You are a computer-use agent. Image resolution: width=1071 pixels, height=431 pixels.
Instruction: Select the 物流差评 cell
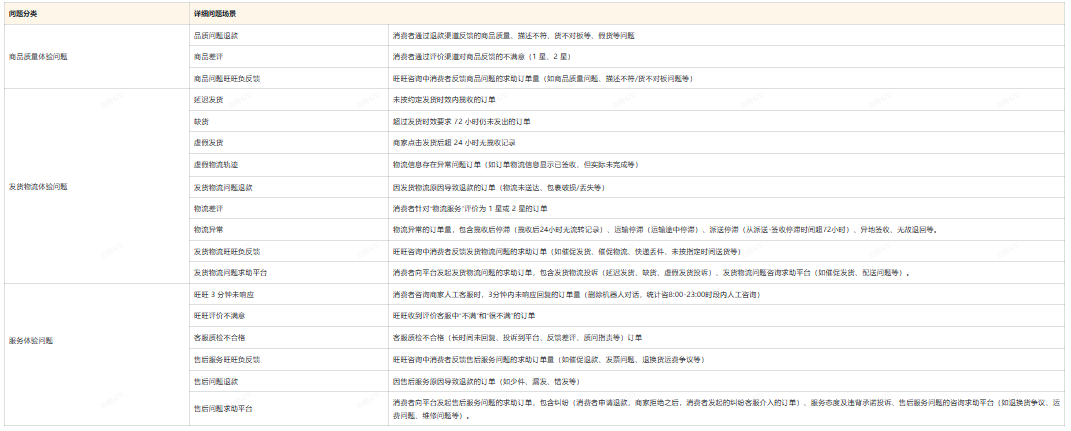[x=208, y=208]
